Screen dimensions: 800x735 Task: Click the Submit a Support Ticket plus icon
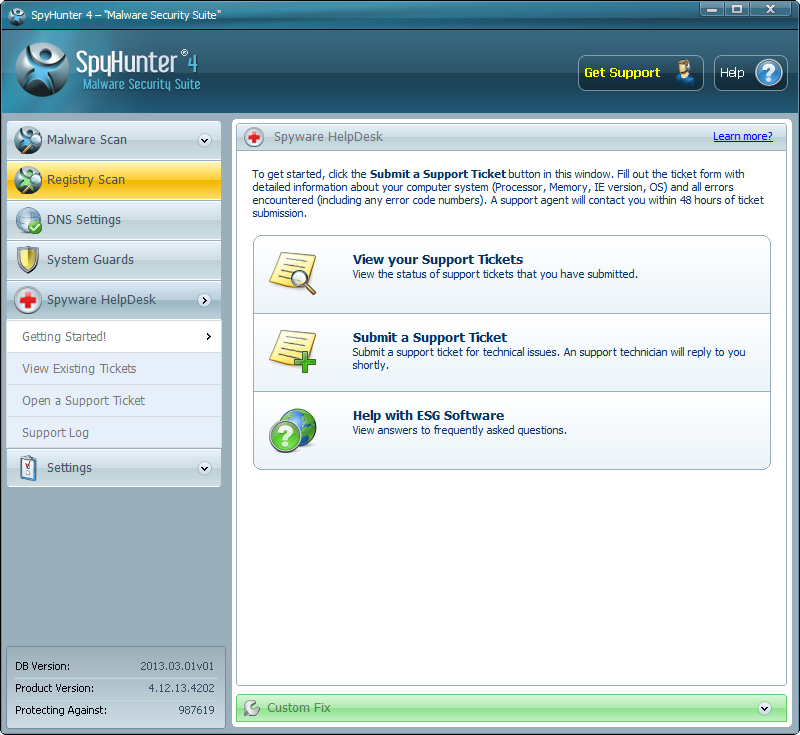(292, 351)
